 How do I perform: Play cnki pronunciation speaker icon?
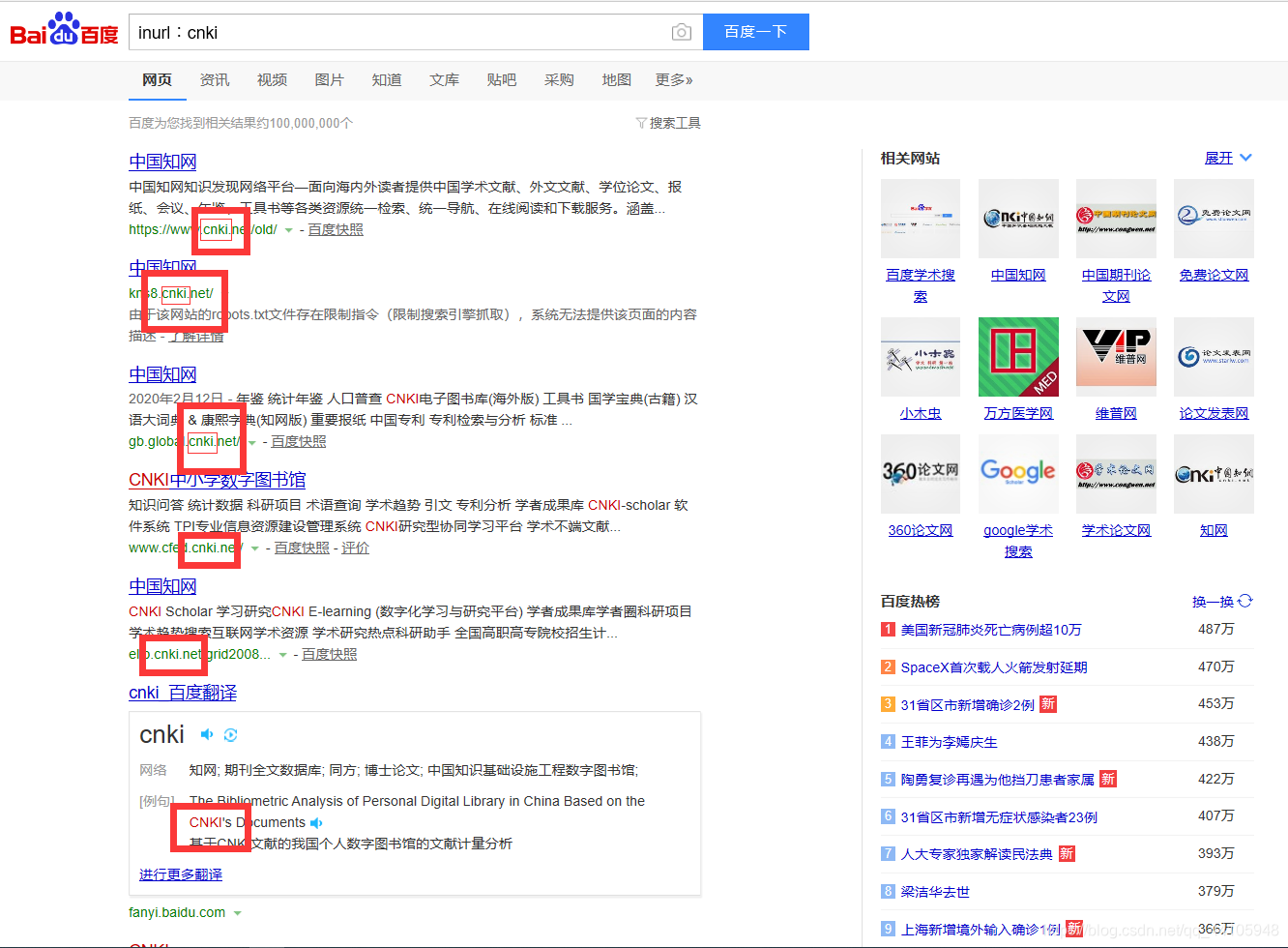point(206,734)
